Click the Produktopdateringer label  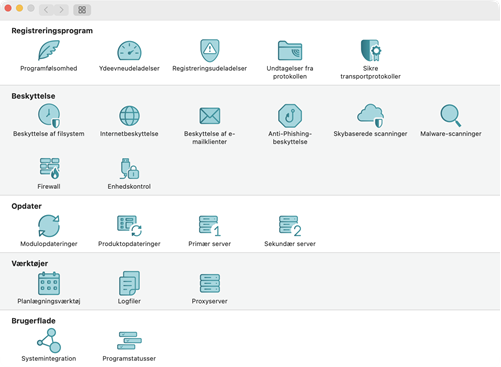tap(129, 244)
